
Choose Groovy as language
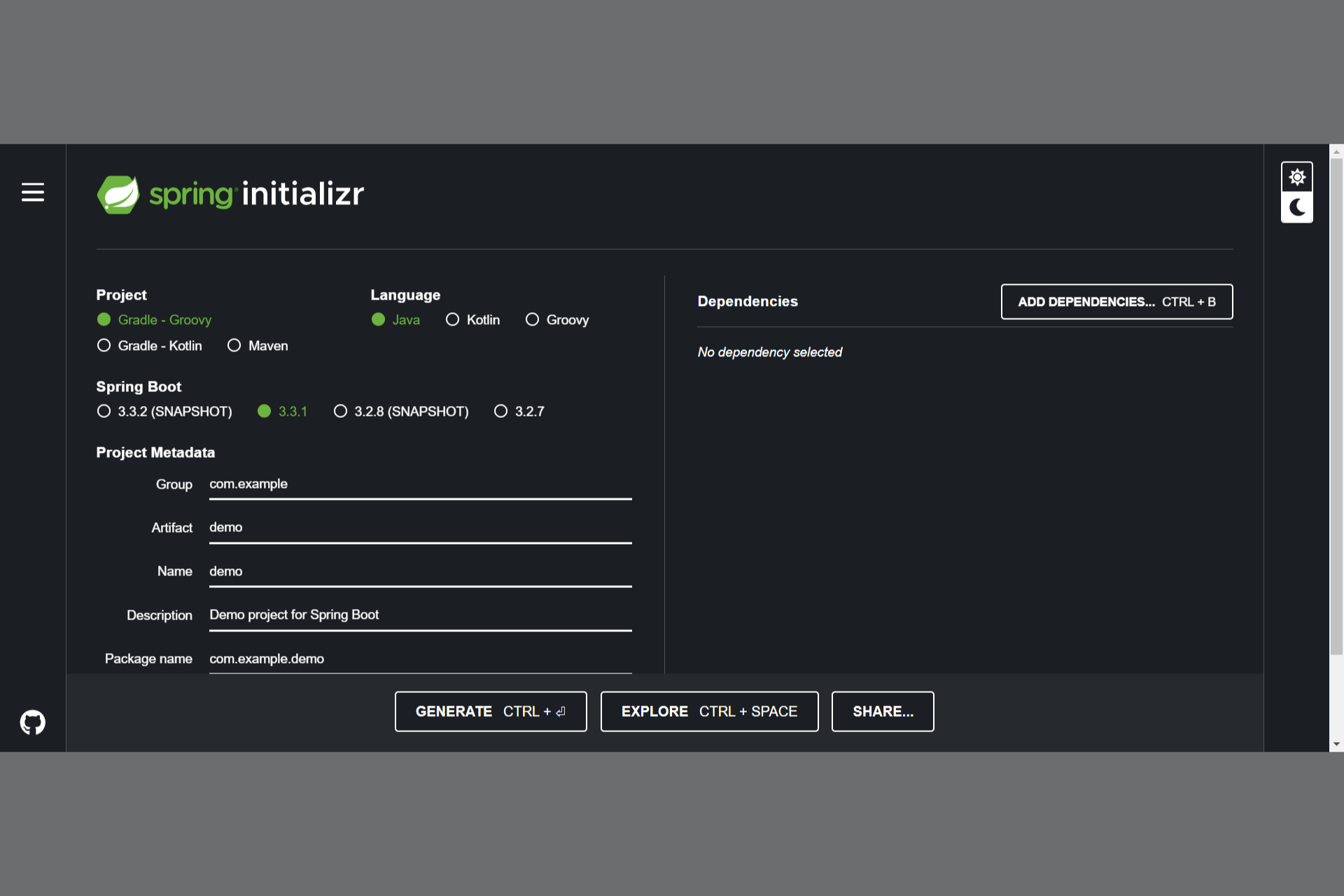pyautogui.click(x=557, y=320)
